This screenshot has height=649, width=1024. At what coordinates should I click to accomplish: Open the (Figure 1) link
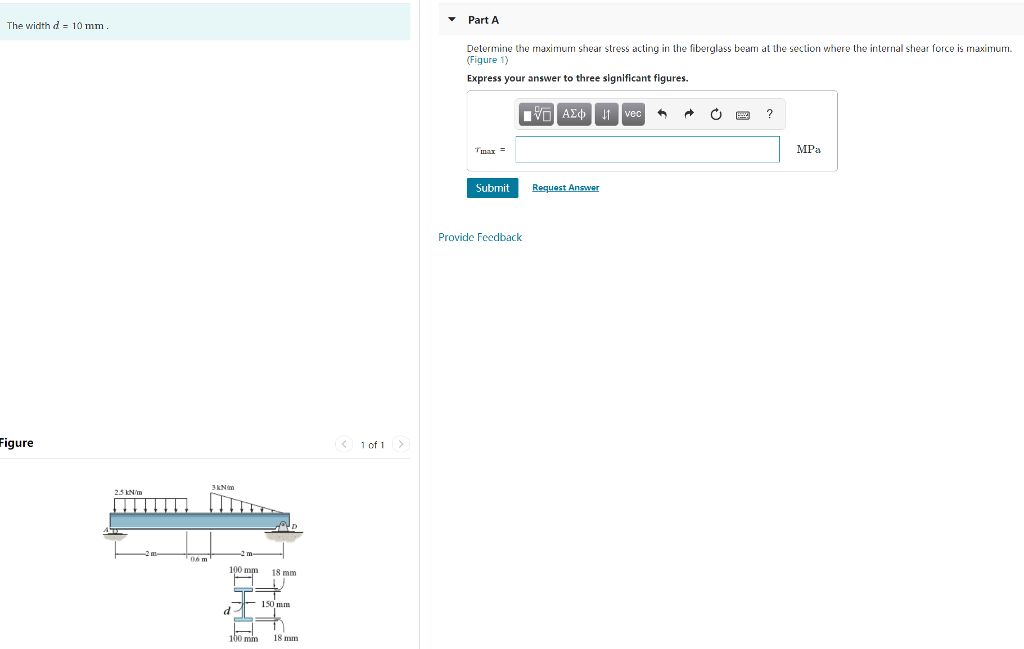(487, 60)
